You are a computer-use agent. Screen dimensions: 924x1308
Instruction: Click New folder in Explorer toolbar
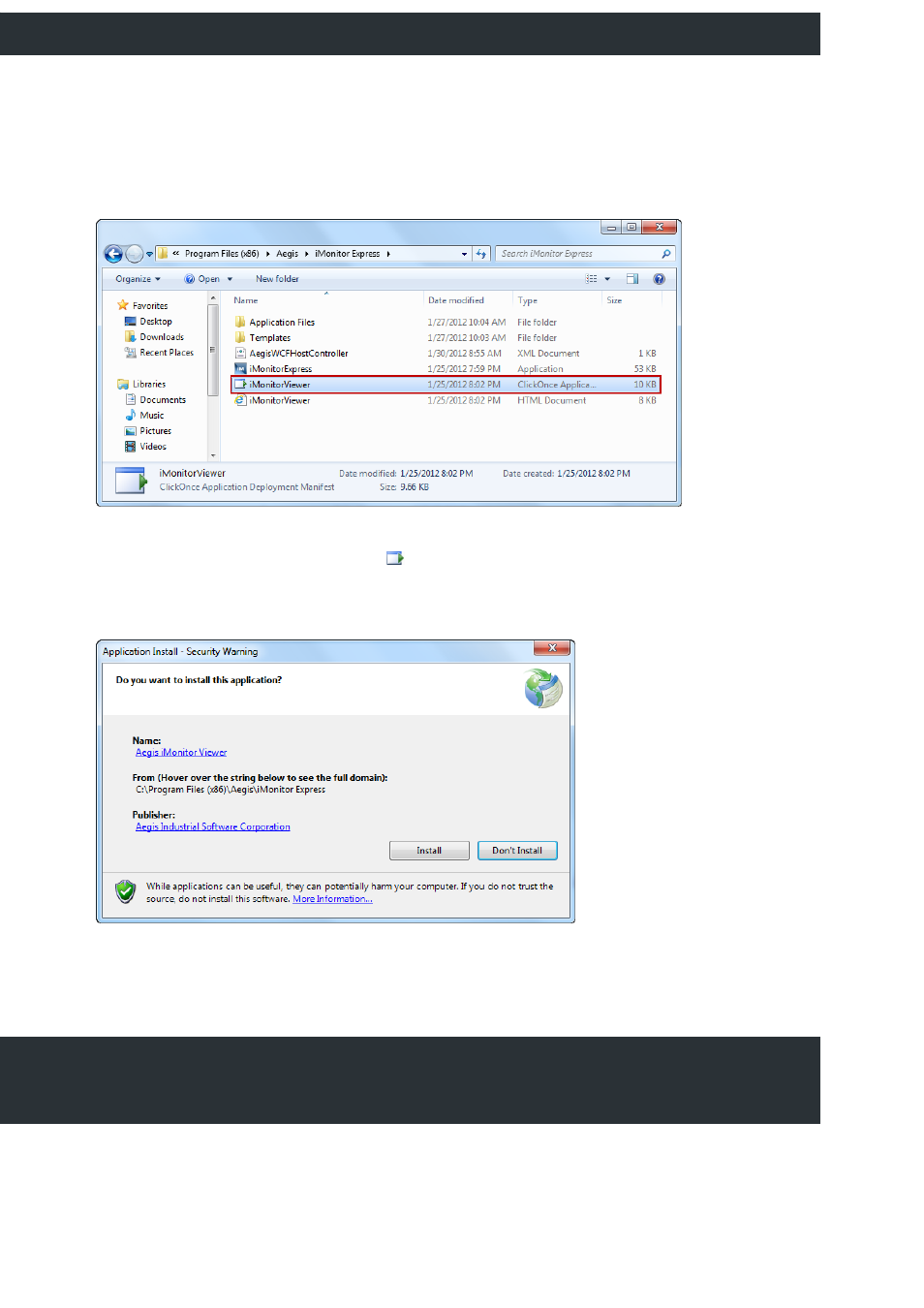point(277,279)
